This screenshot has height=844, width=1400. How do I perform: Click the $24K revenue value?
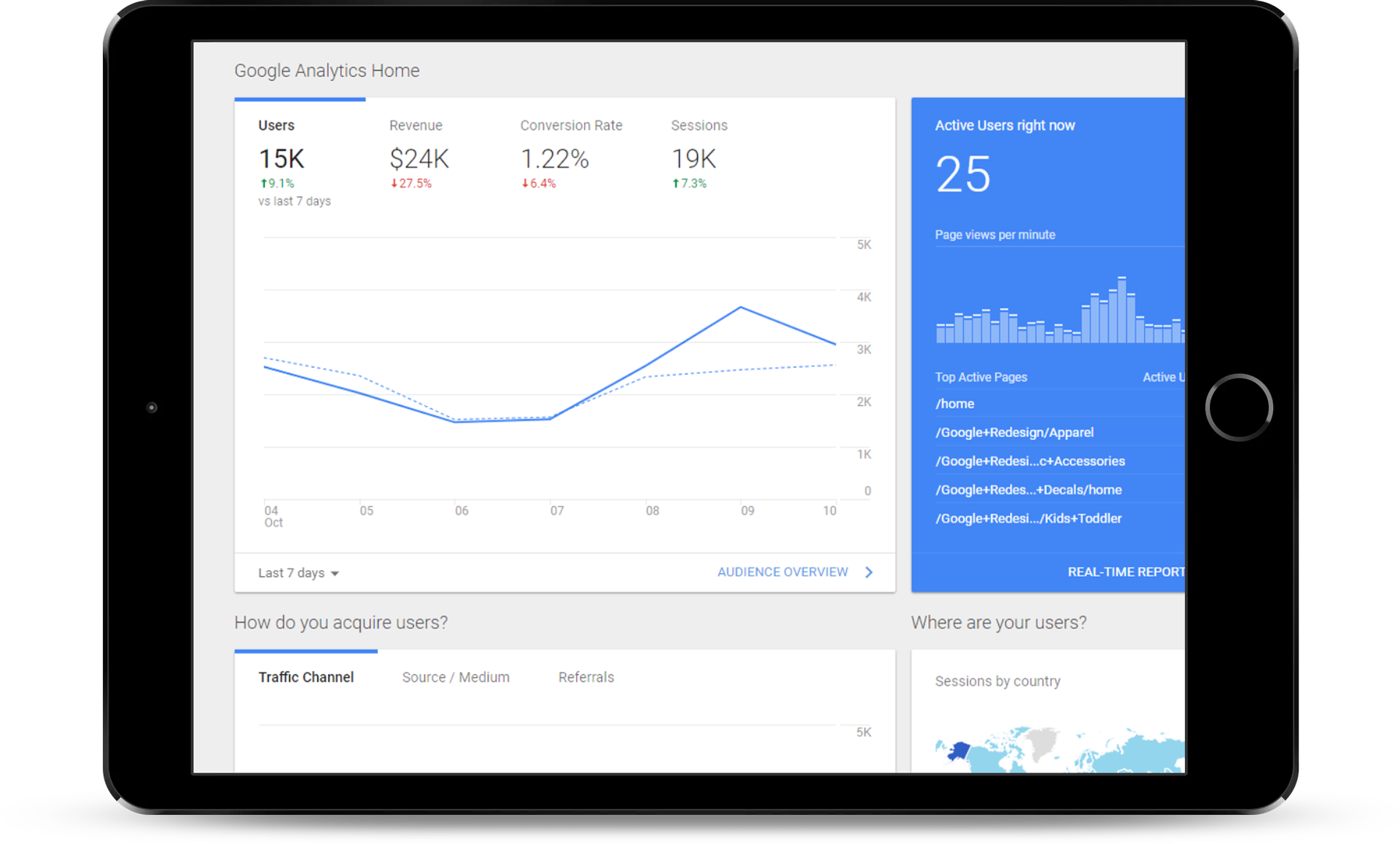[x=419, y=158]
